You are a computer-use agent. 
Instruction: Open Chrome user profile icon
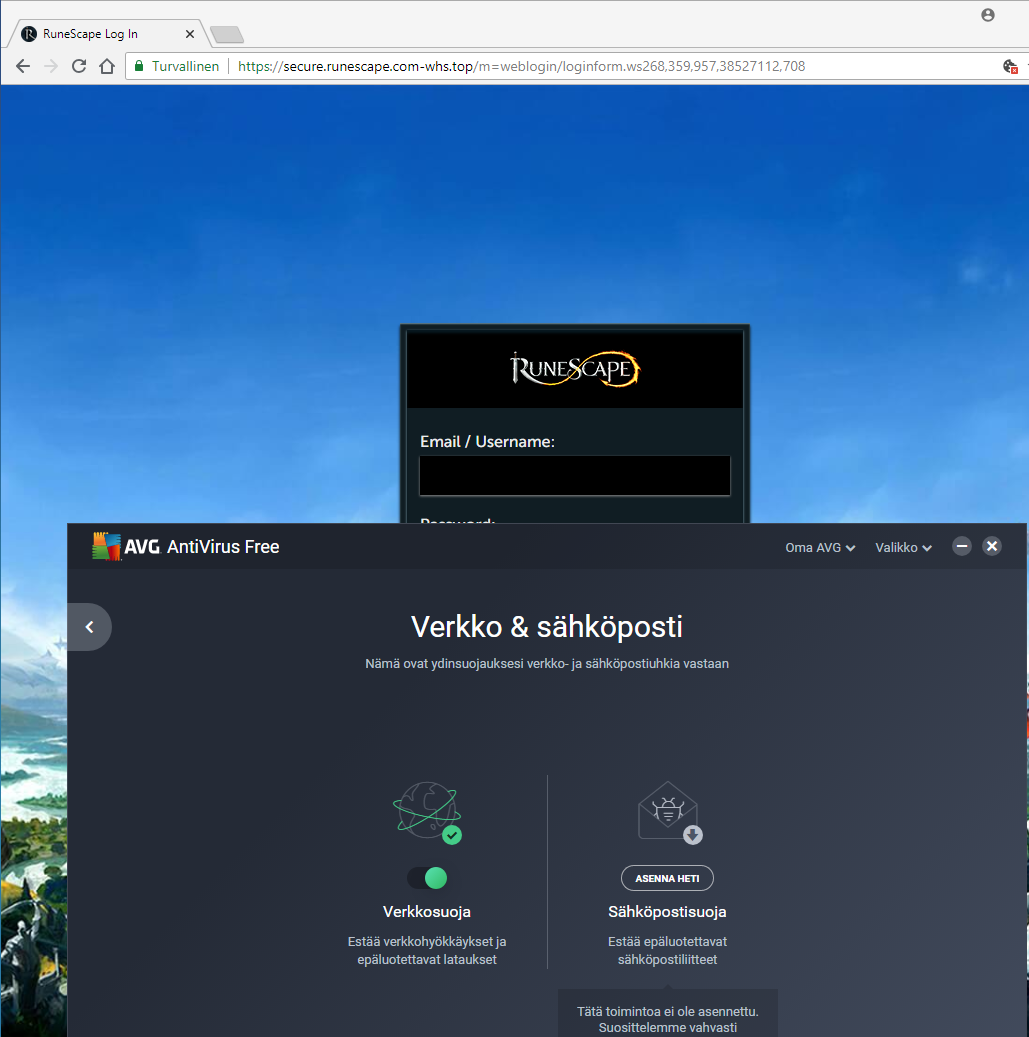(x=988, y=15)
